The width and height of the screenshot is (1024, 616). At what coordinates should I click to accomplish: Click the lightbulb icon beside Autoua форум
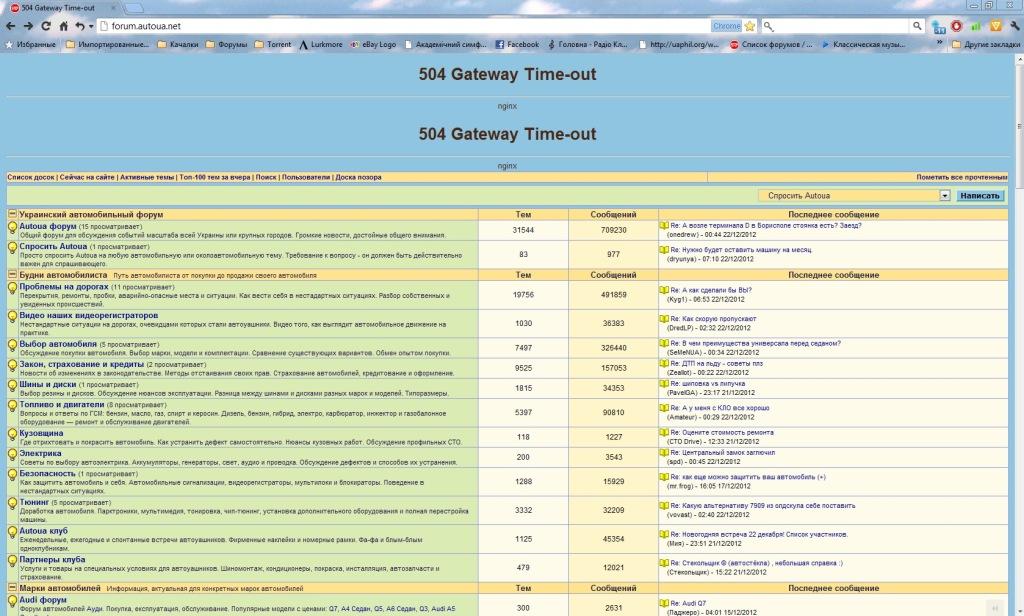click(13, 230)
